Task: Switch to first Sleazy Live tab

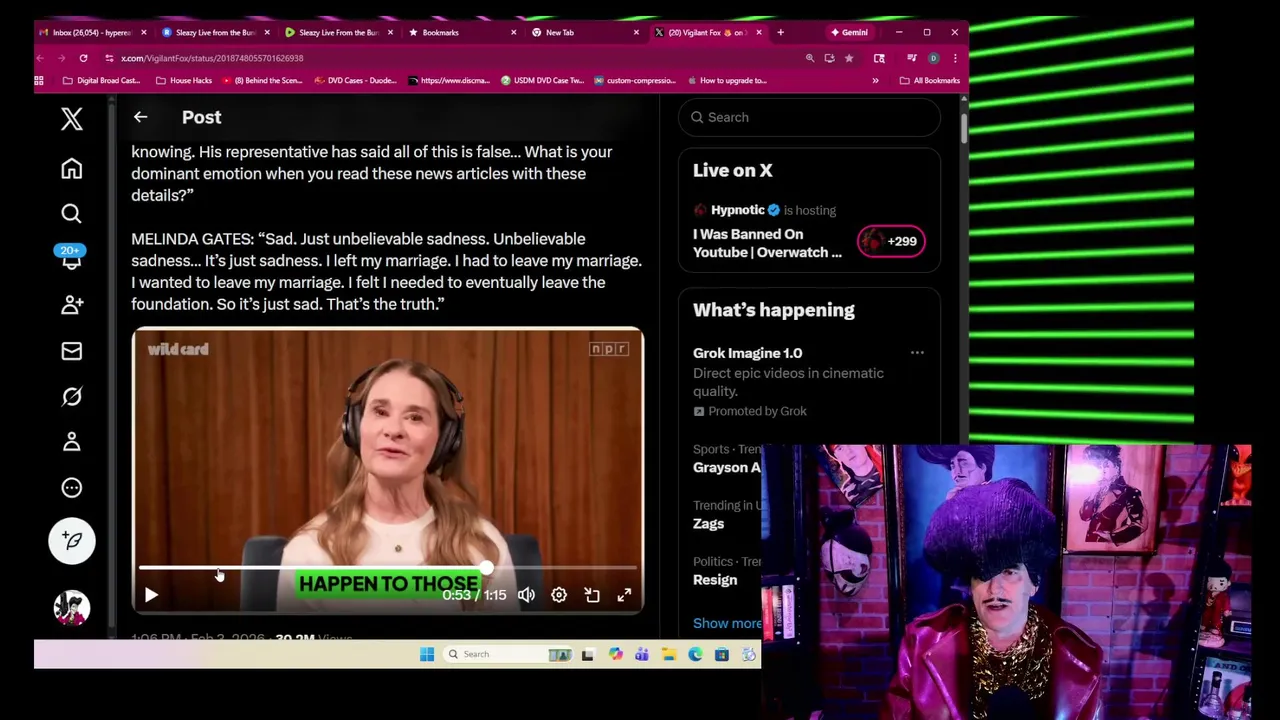Action: pos(216,32)
